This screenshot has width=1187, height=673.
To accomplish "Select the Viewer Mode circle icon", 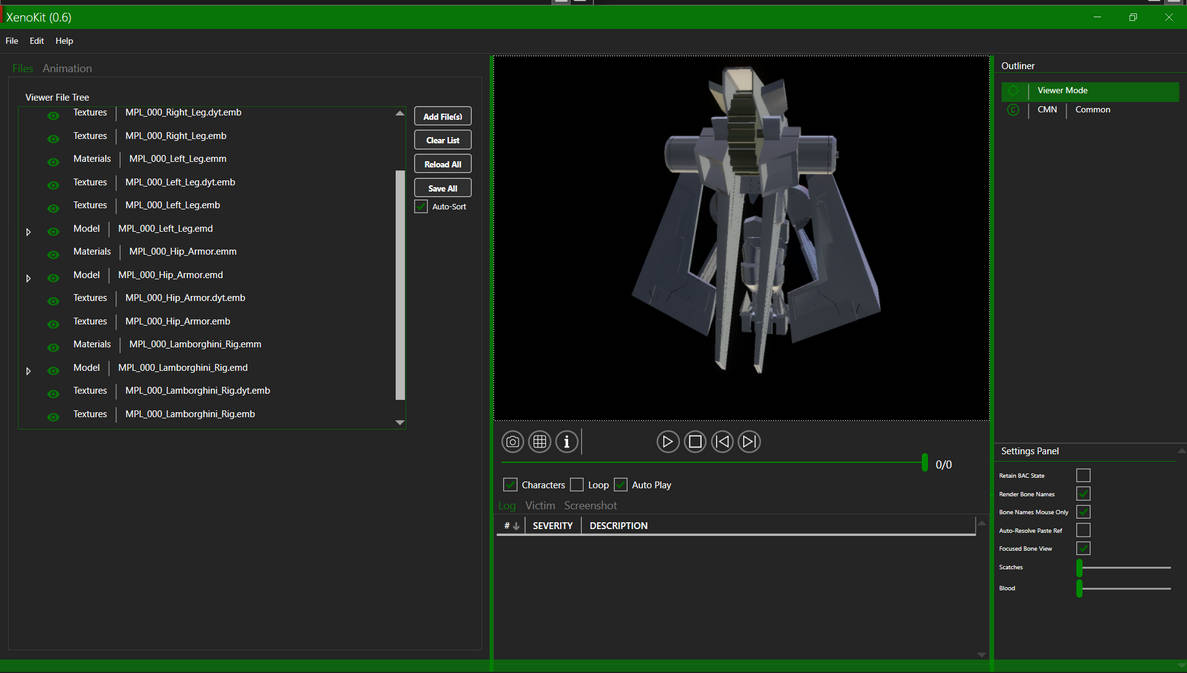I will click(1013, 91).
